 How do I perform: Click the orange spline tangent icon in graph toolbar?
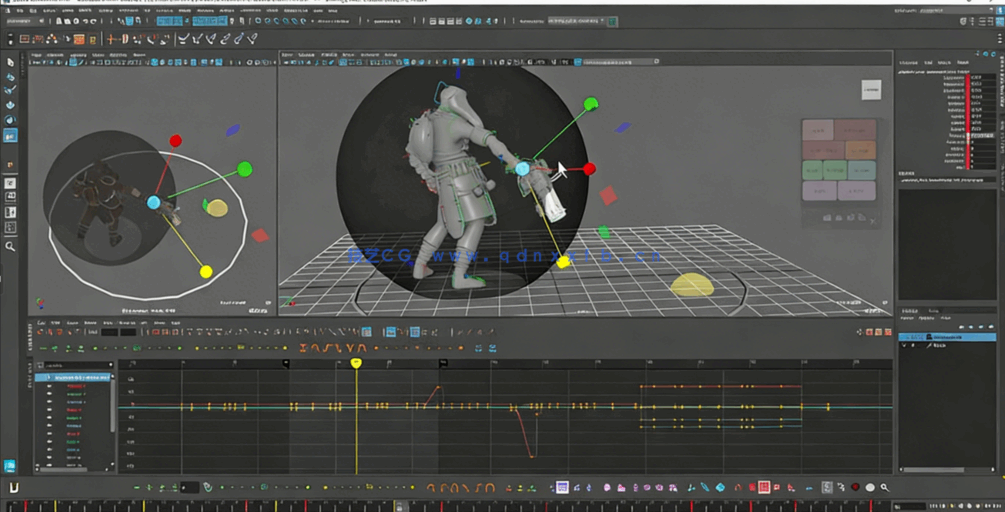(x=316, y=348)
